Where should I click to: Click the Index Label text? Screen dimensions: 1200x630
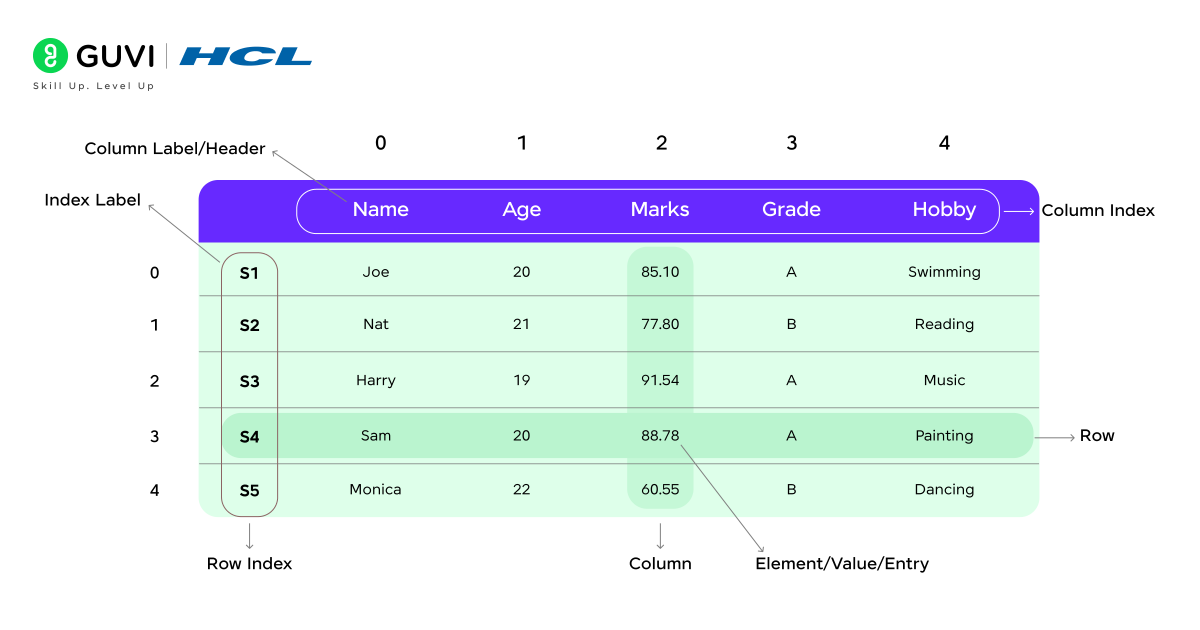(92, 200)
